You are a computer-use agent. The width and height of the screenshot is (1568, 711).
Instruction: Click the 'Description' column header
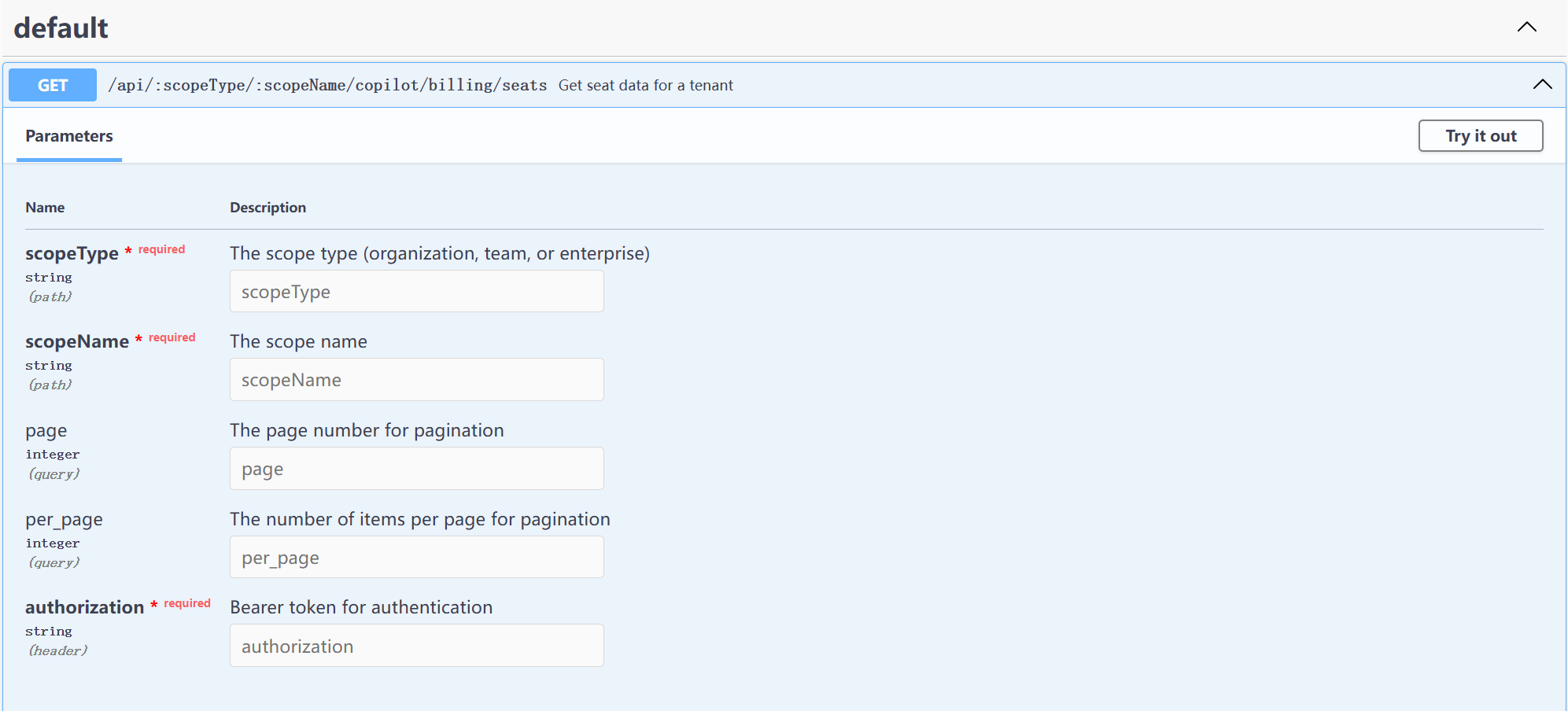pos(268,208)
